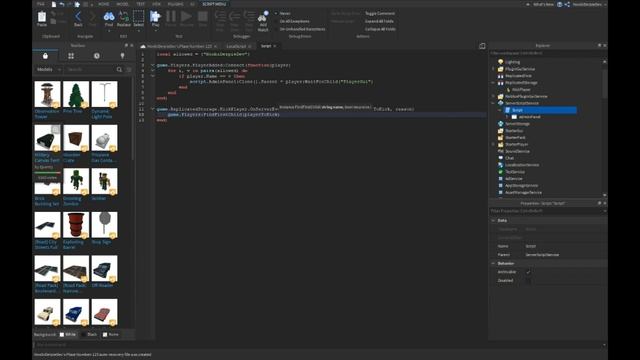Select the Pine Tree model thumbnail

tap(76, 94)
